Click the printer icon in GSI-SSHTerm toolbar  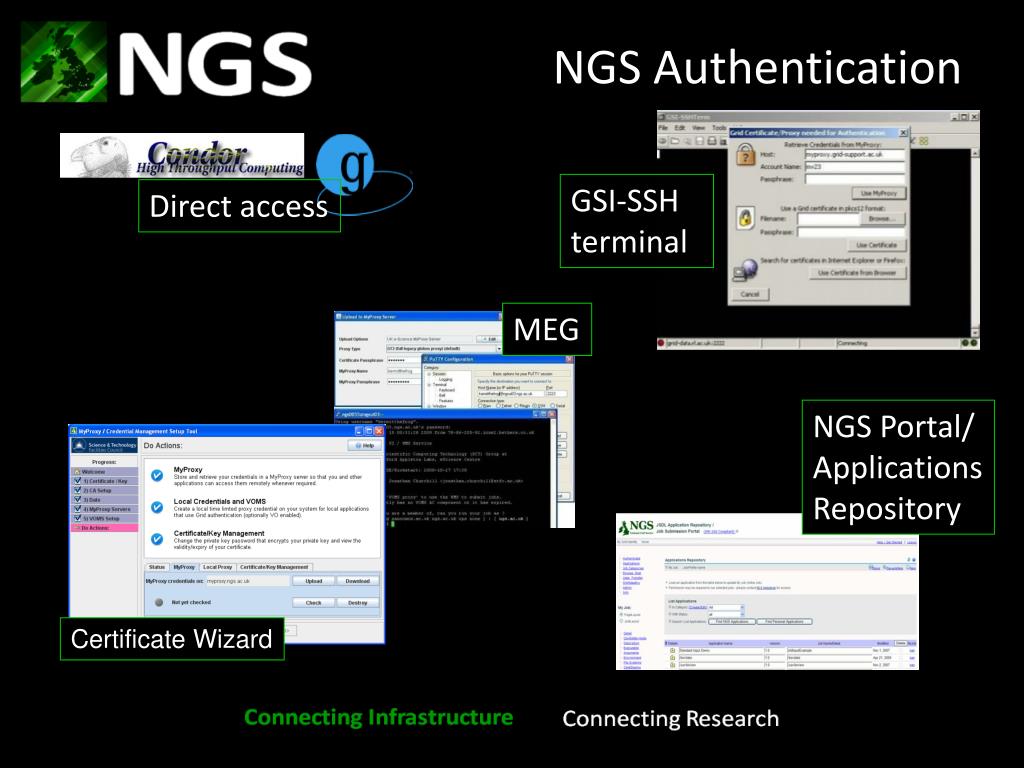click(712, 141)
